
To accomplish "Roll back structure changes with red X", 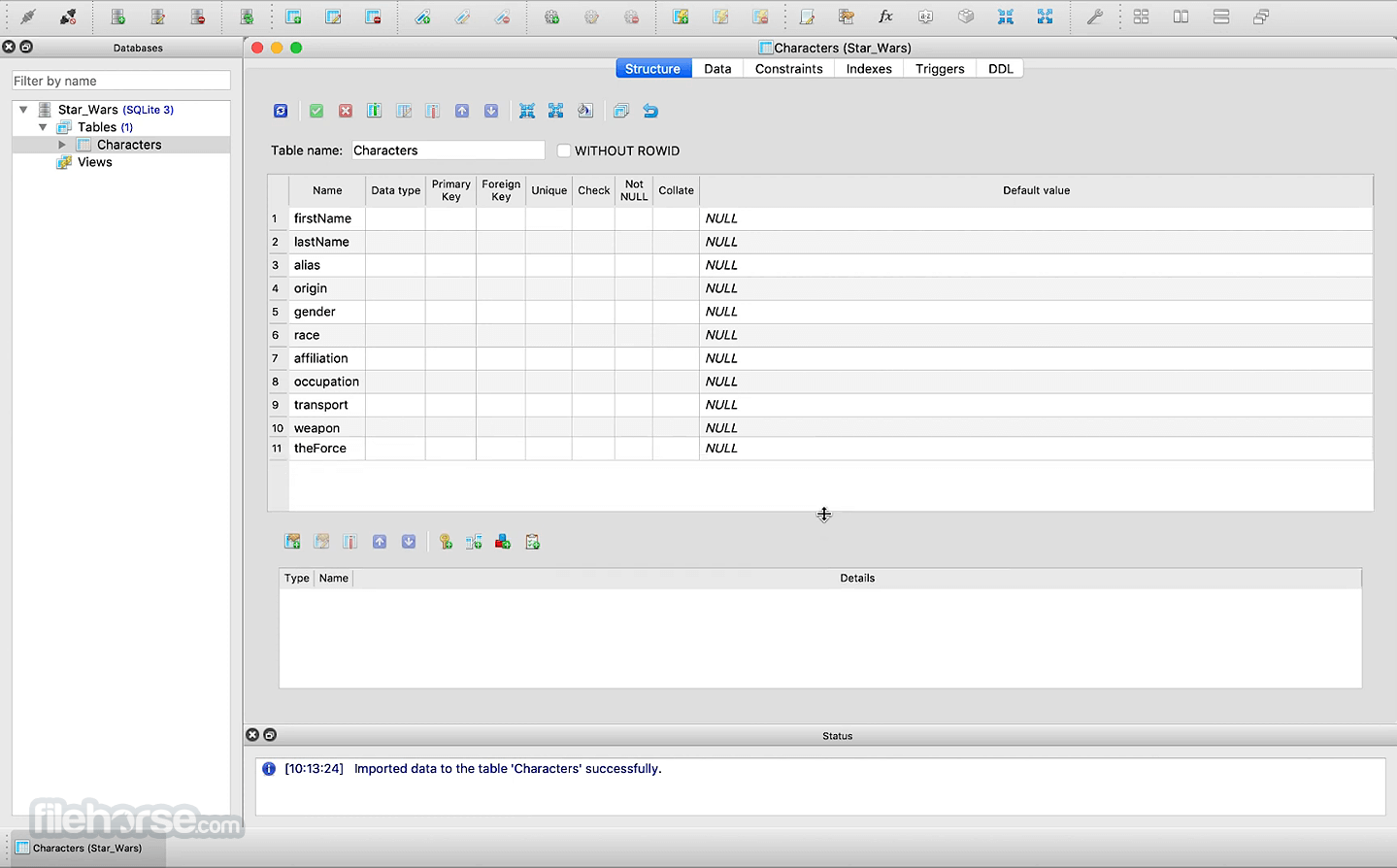I will click(346, 111).
